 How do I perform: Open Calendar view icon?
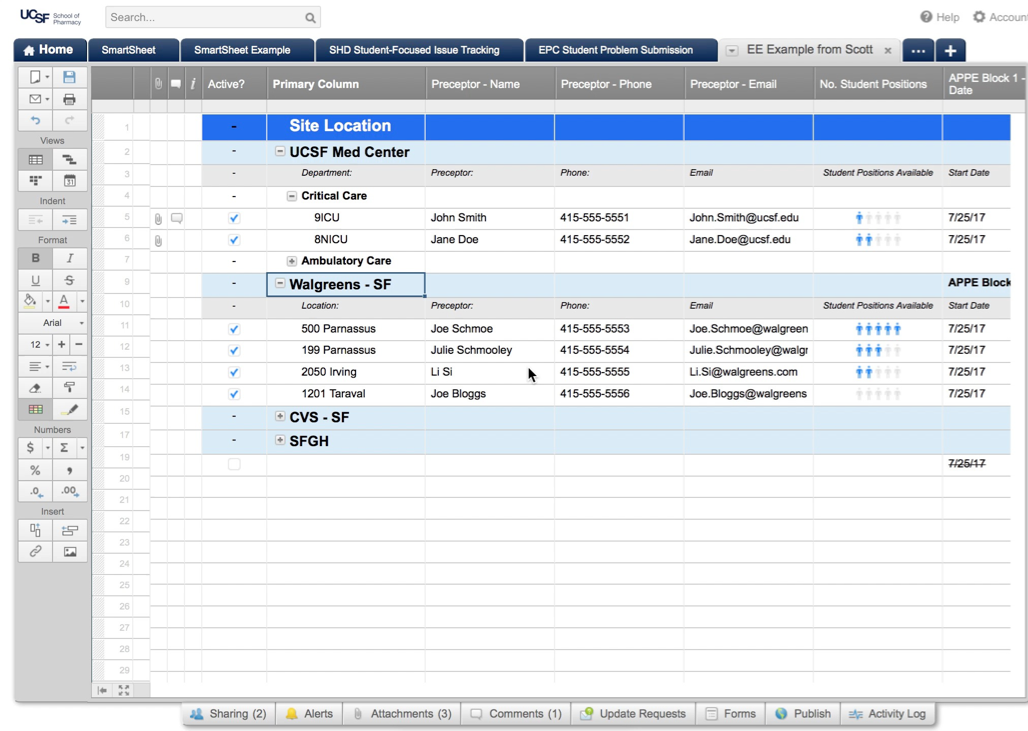pyautogui.click(x=69, y=181)
